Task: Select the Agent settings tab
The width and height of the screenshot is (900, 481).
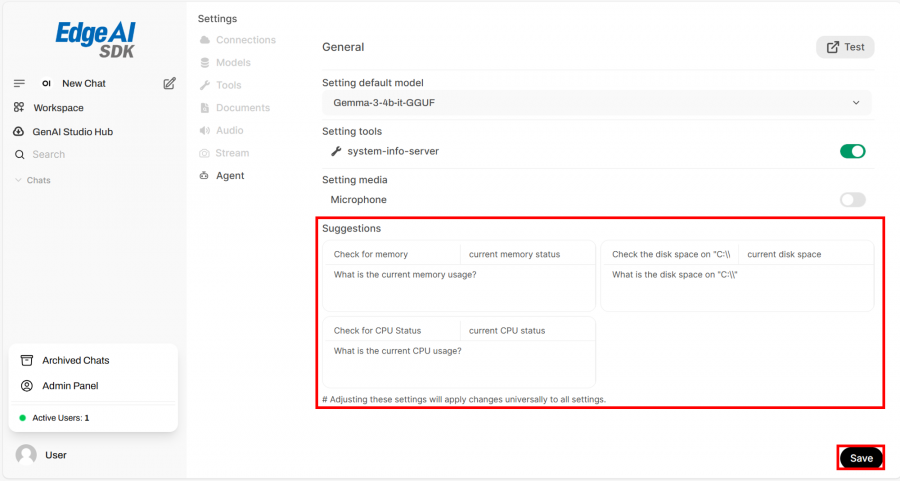Action: (229, 175)
